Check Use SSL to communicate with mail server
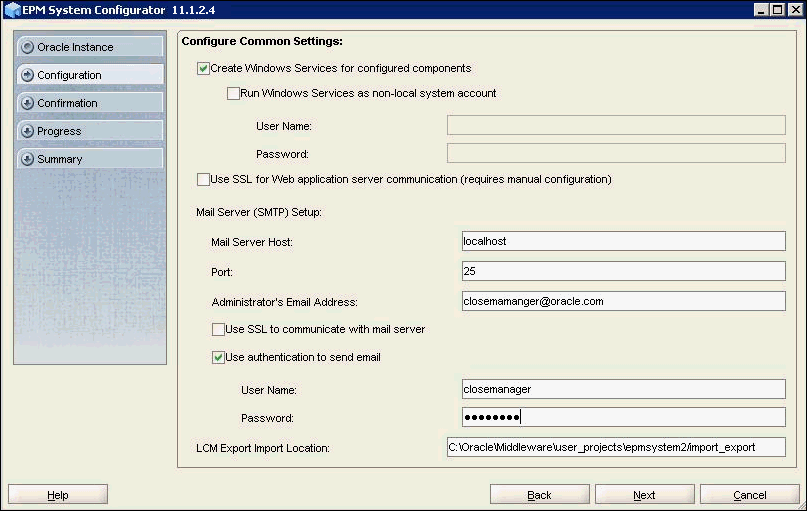Screen dimensions: 807x511 point(218,329)
